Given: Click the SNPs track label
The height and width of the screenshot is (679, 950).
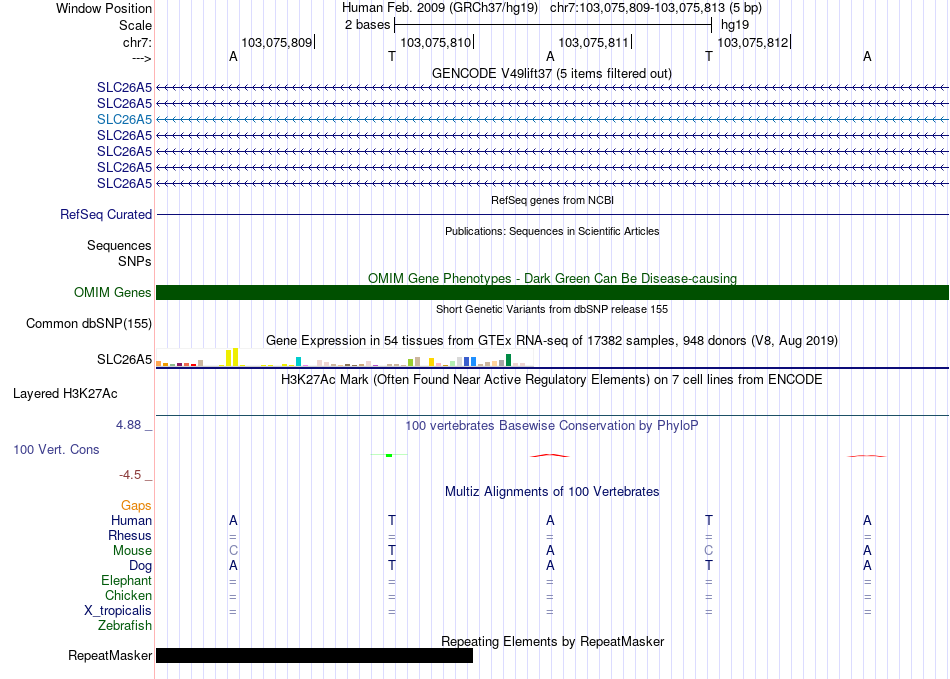Looking at the screenshot, I should (135, 261).
